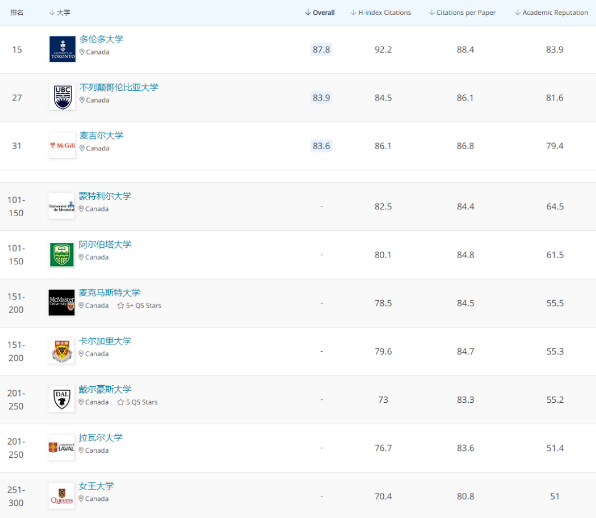This screenshot has width=596, height=518.
Task: Select overall score 83.6
Action: [321, 146]
